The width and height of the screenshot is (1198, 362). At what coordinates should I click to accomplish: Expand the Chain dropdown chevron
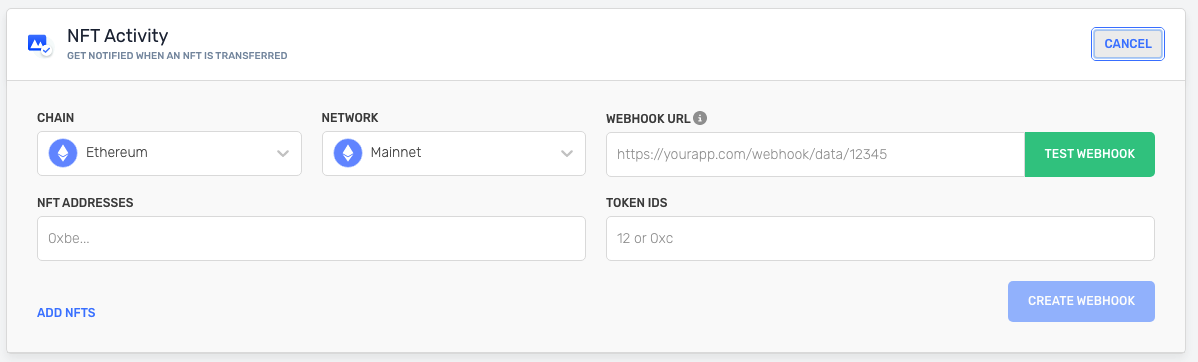(283, 154)
